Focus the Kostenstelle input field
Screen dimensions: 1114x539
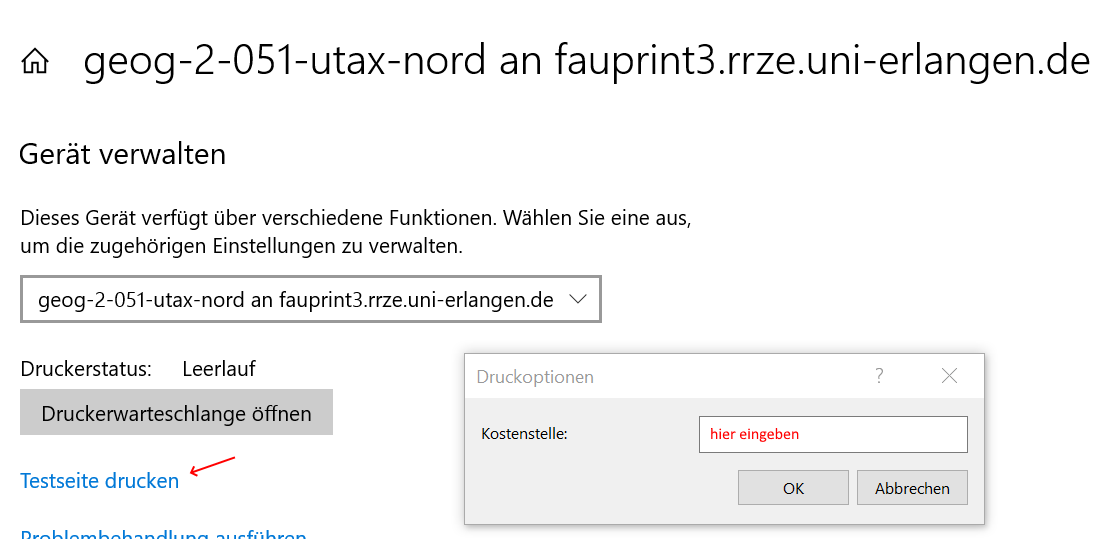coord(833,434)
